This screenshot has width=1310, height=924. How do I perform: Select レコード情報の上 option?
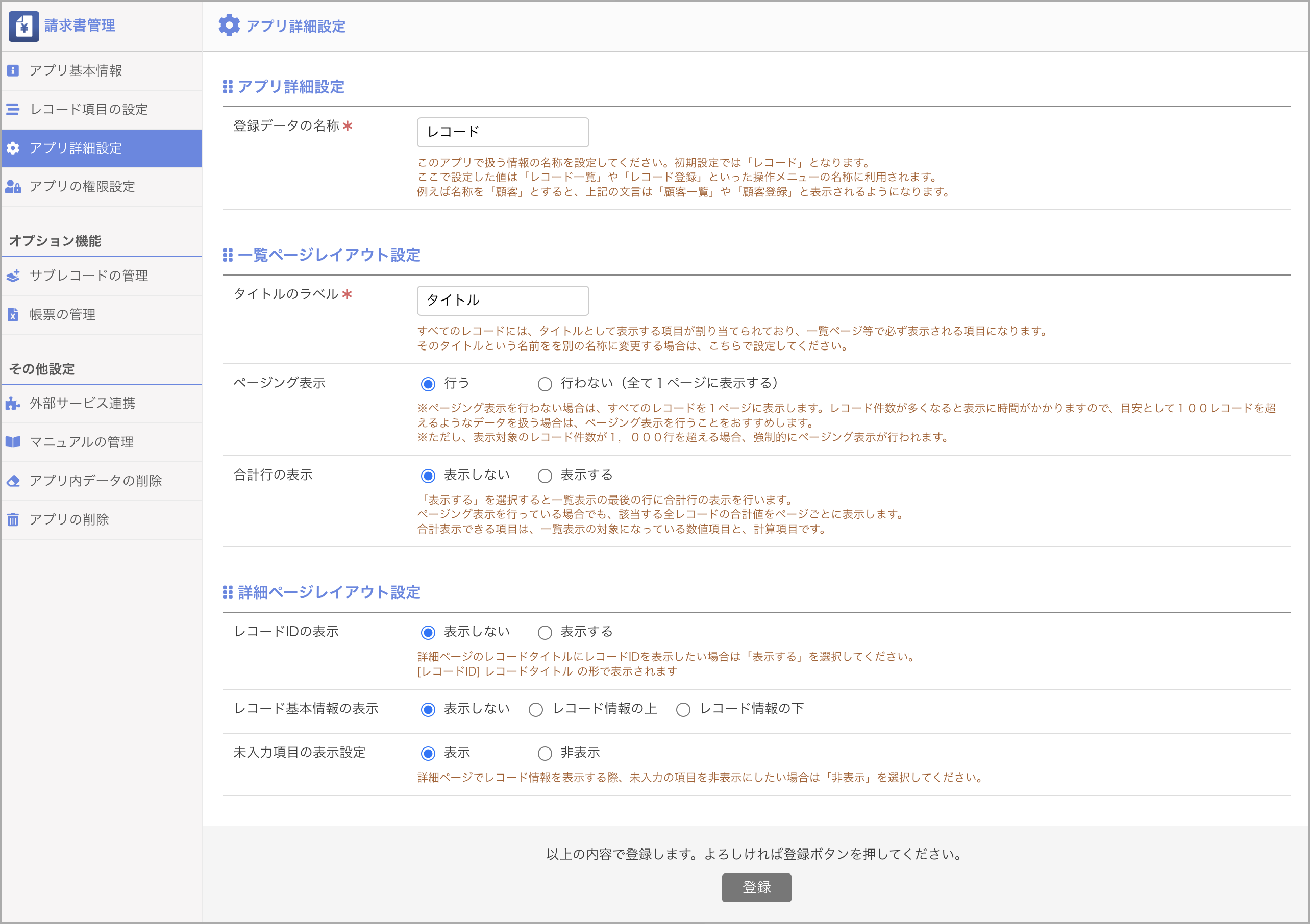(x=536, y=710)
